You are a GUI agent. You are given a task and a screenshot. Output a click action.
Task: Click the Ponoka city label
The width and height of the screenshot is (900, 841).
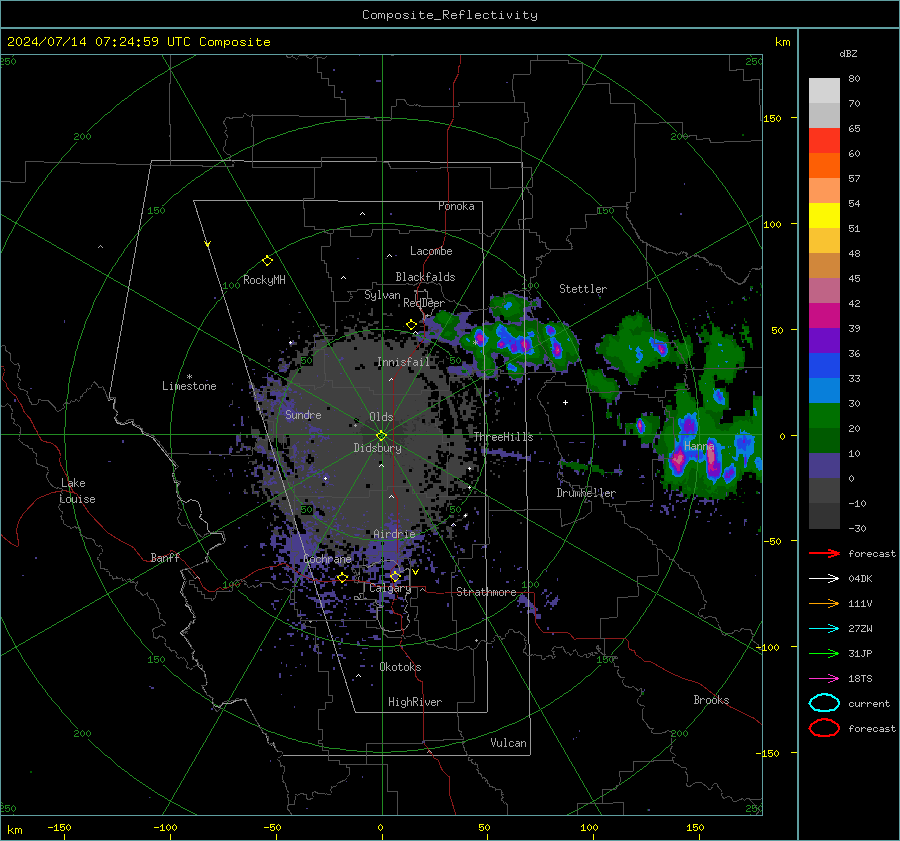tap(456, 206)
